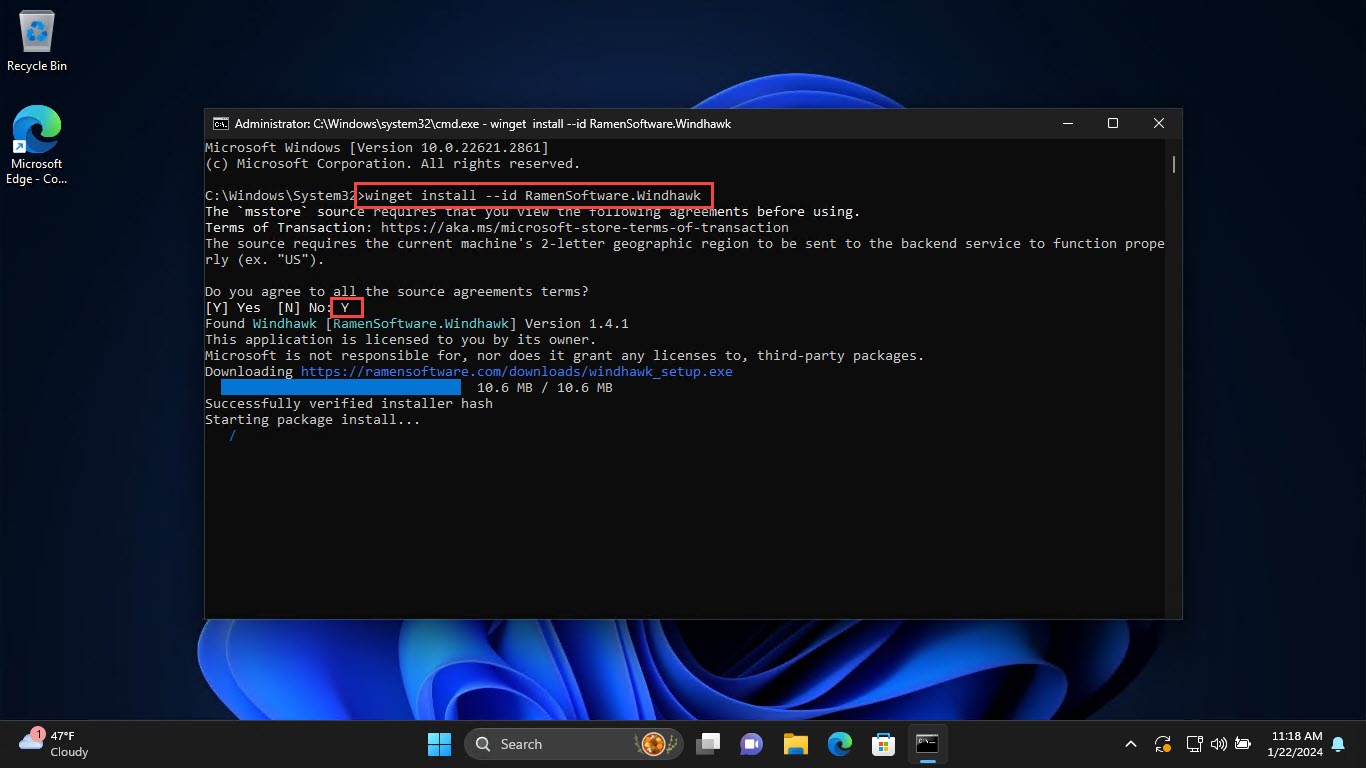Open the volume tray icon
Screen dimensions: 1366x768
point(1218,744)
